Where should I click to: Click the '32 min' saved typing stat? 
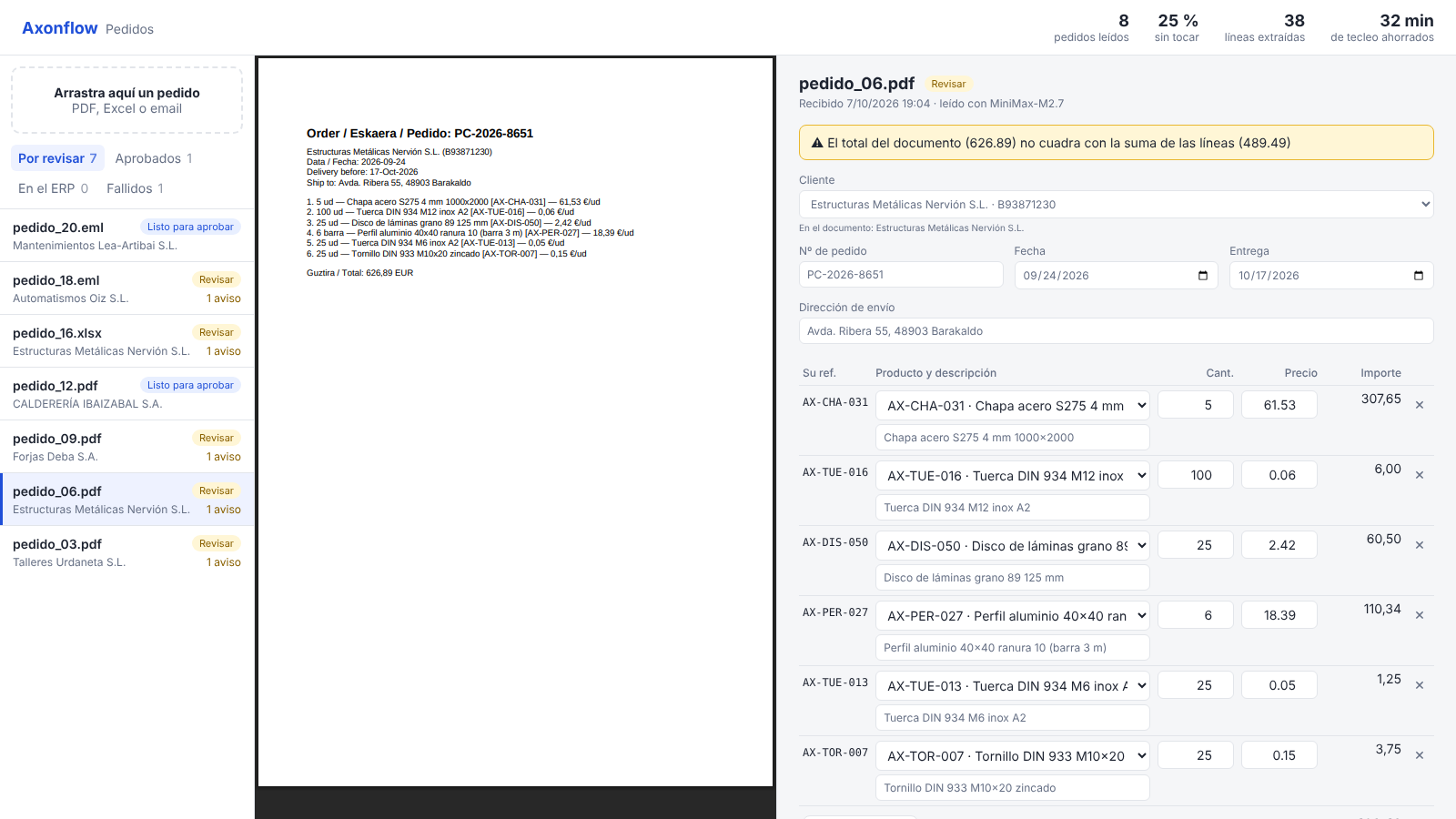[x=1381, y=28]
